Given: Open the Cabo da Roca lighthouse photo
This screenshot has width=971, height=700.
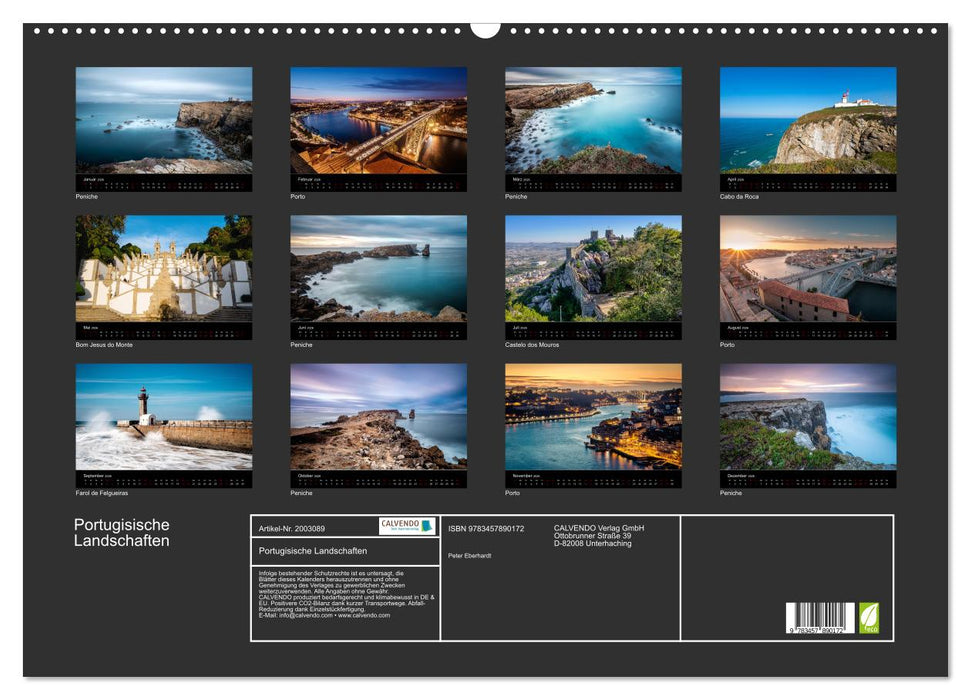Looking at the screenshot, I should pyautogui.click(x=808, y=121).
